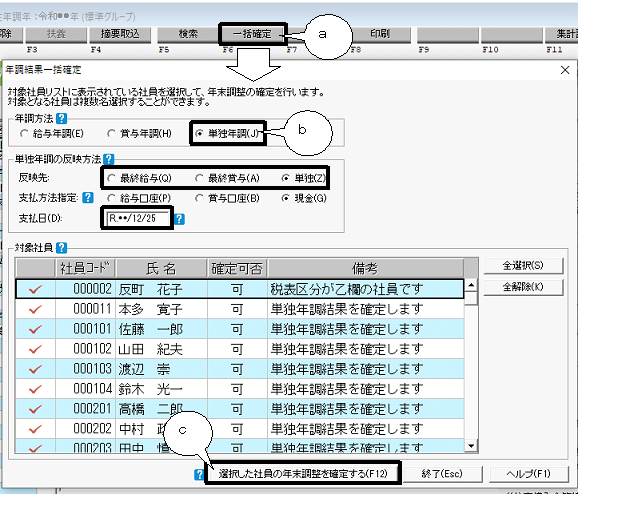Click 可 cell in row 000011
The height and width of the screenshot is (525, 618).
tap(237, 309)
